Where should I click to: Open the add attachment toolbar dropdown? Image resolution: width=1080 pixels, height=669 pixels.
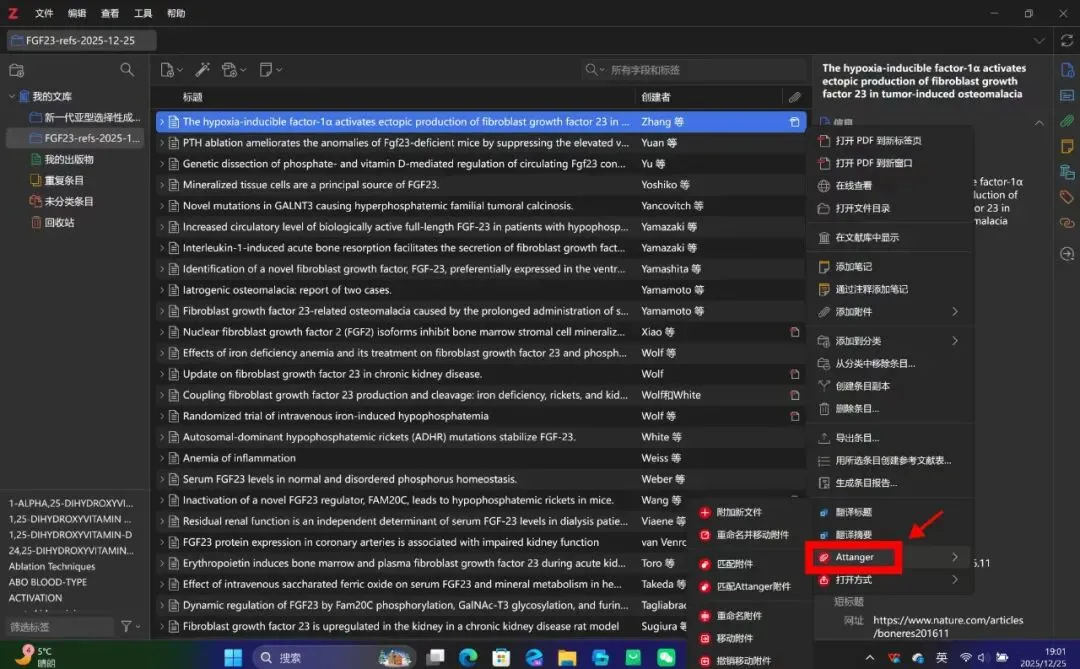pyautogui.click(x=233, y=70)
